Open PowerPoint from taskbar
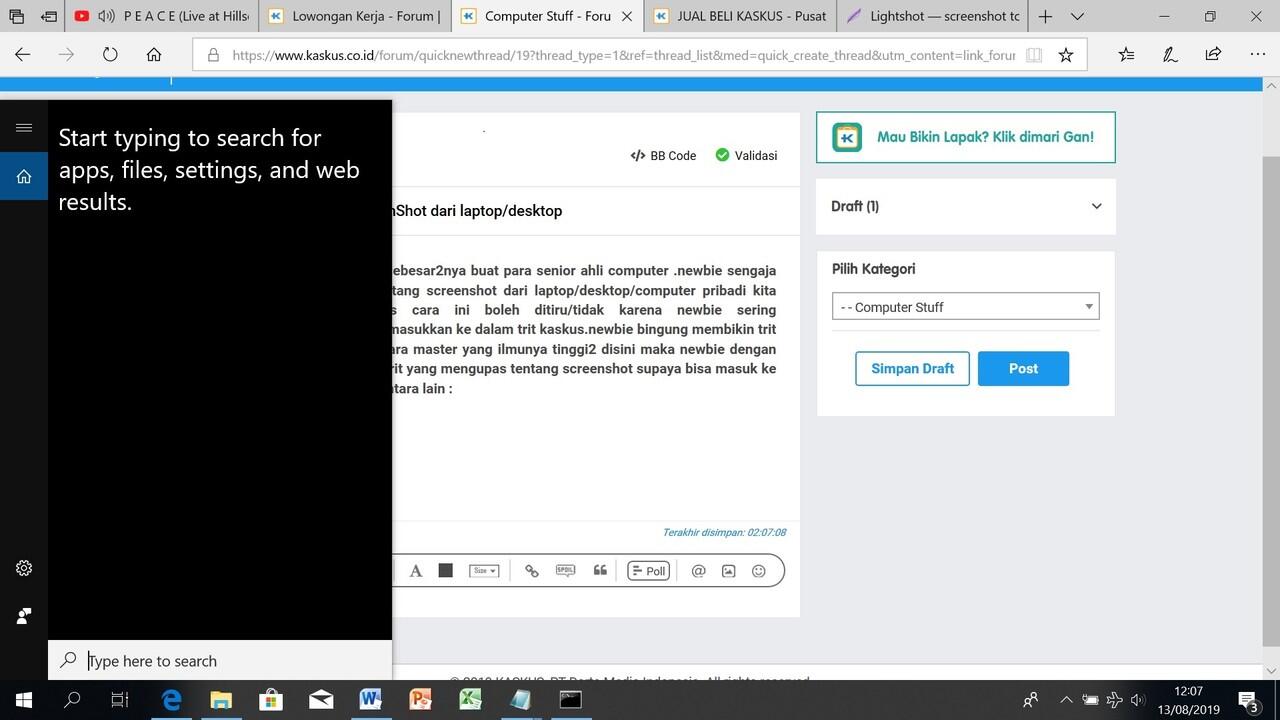This screenshot has width=1280, height=720. click(x=421, y=700)
